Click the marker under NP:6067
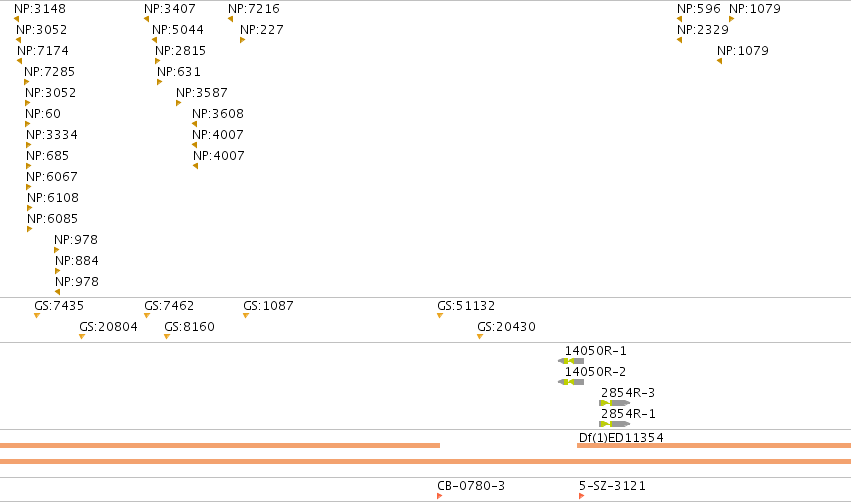Screen dimensions: 851x502 29,187
